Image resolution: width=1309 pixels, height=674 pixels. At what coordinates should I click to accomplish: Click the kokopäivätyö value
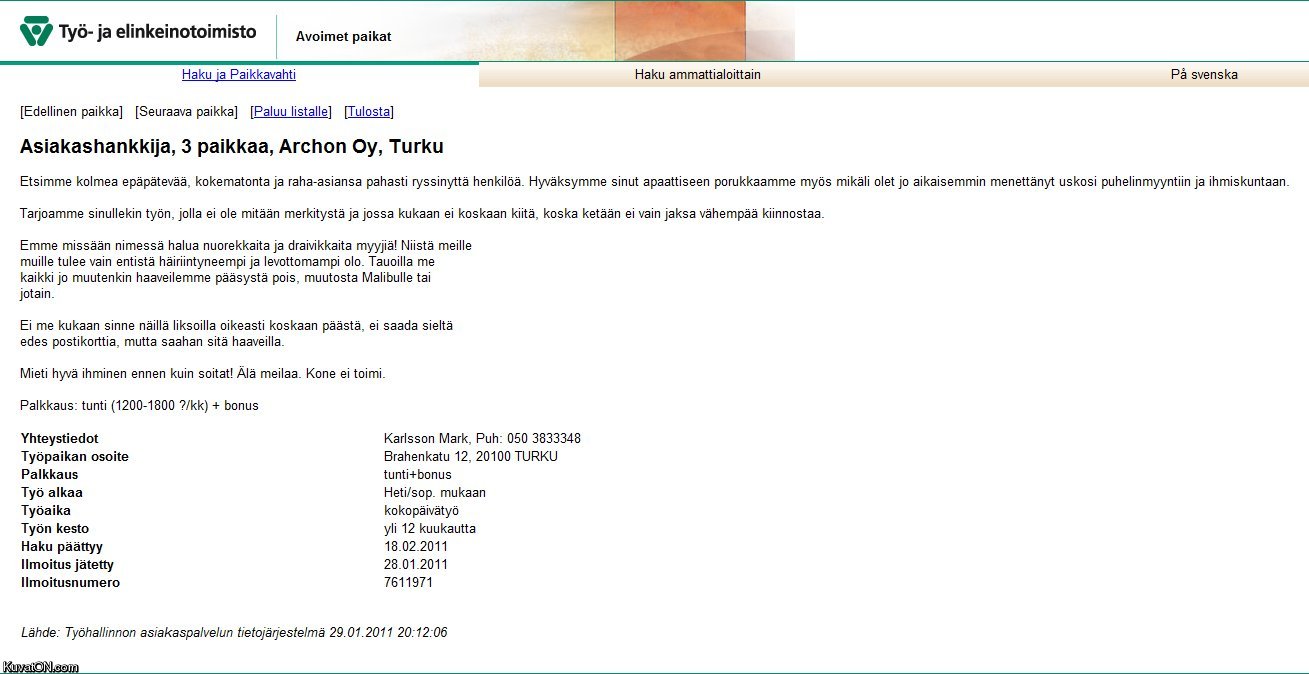tap(421, 511)
